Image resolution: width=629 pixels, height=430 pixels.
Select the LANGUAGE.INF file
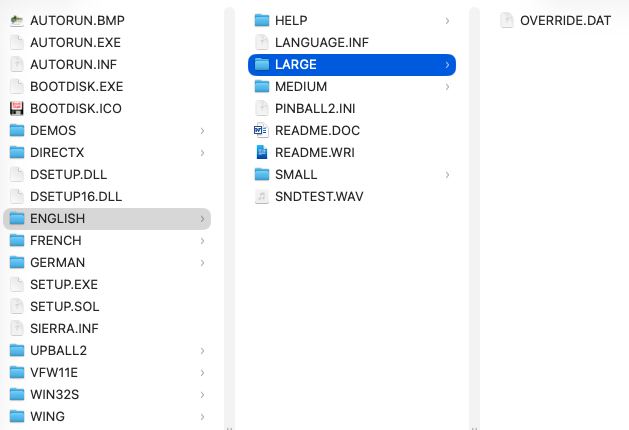[352, 43]
